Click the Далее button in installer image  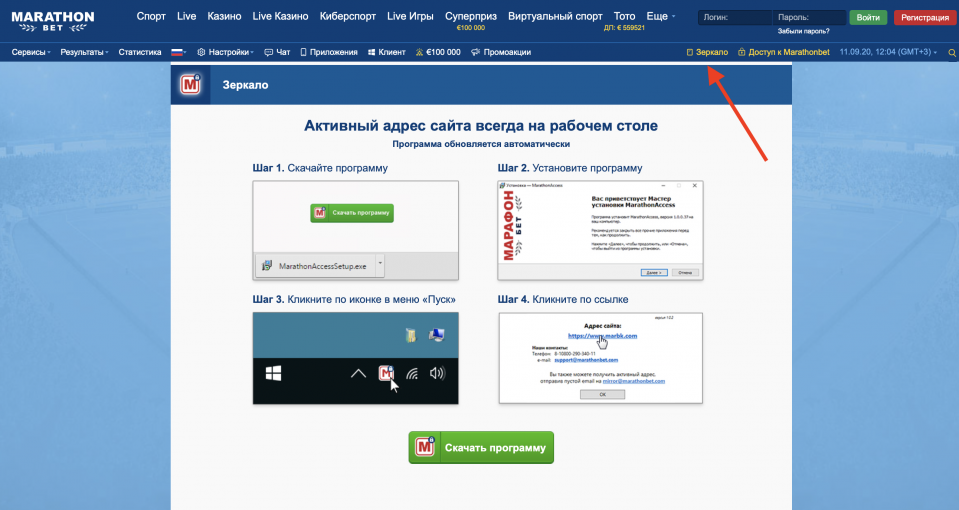click(654, 273)
